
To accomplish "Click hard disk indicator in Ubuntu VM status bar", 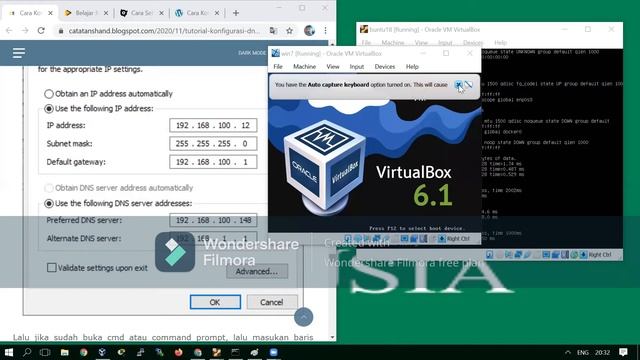I will 489,255.
